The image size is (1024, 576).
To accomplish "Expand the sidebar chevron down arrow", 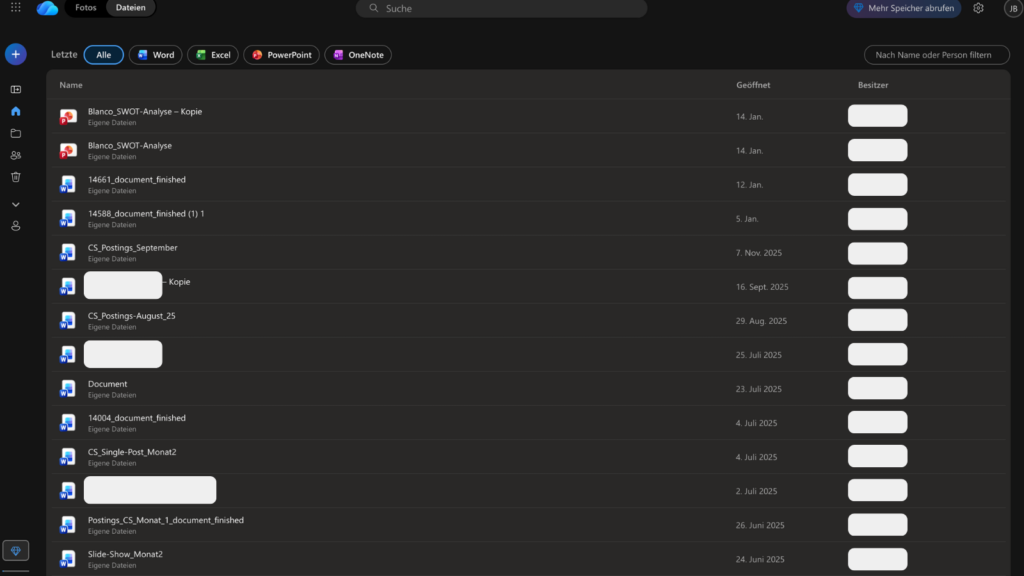I will pyautogui.click(x=15, y=204).
